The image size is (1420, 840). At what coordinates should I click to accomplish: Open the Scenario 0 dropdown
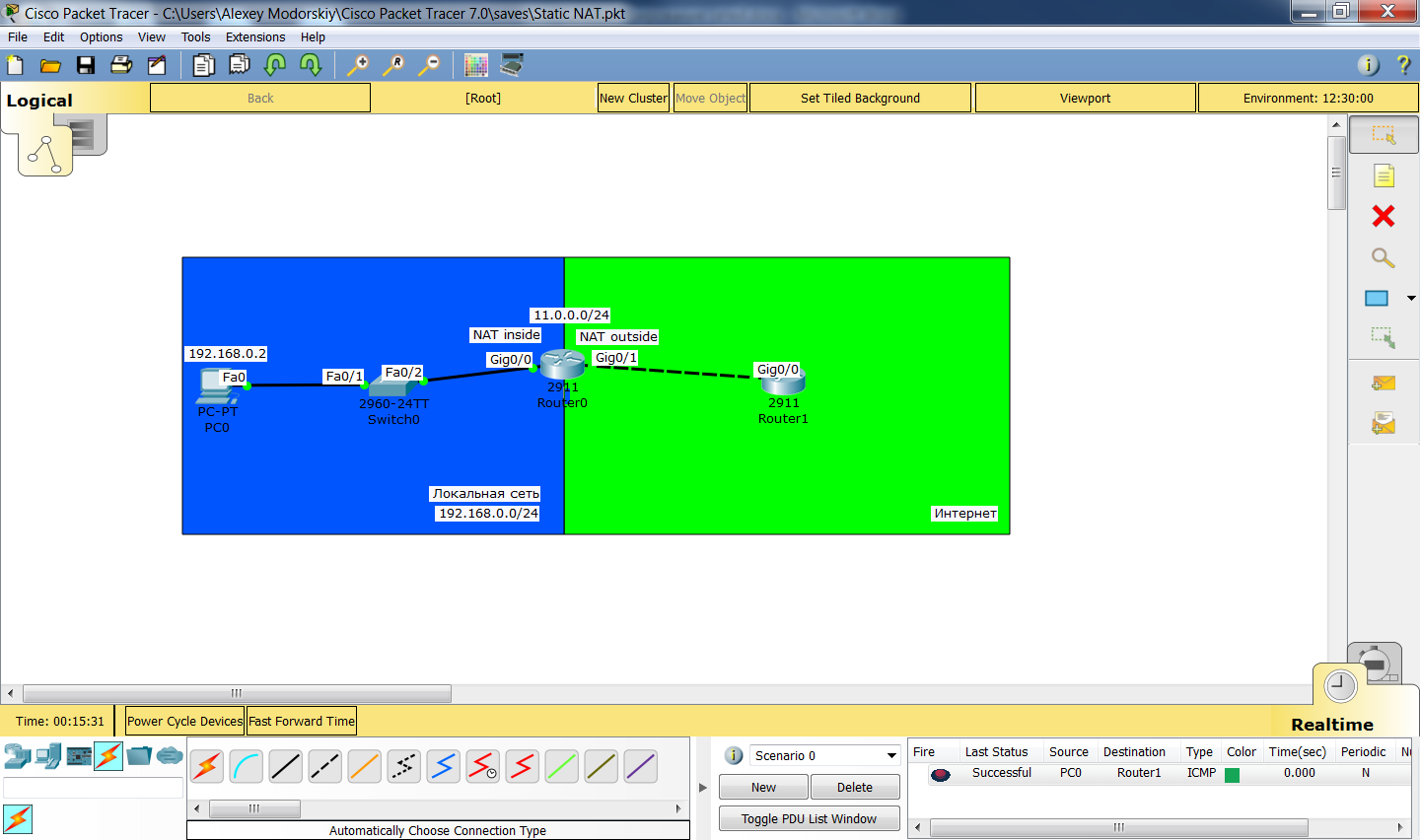click(x=824, y=755)
